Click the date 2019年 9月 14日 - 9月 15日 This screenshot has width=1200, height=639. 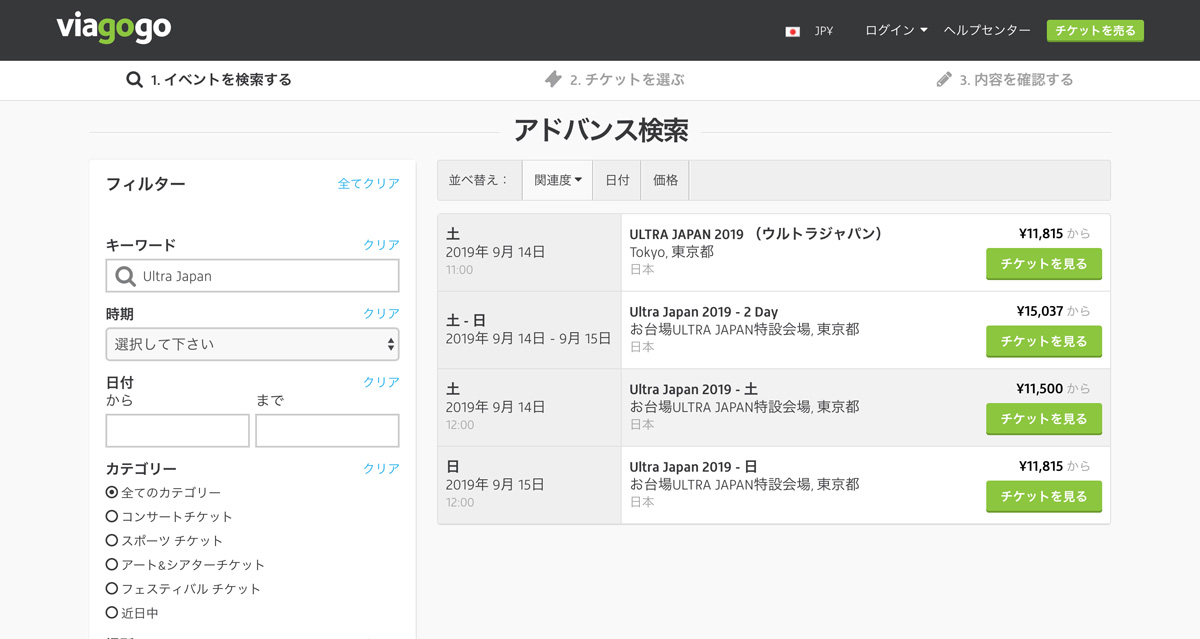click(x=528, y=339)
